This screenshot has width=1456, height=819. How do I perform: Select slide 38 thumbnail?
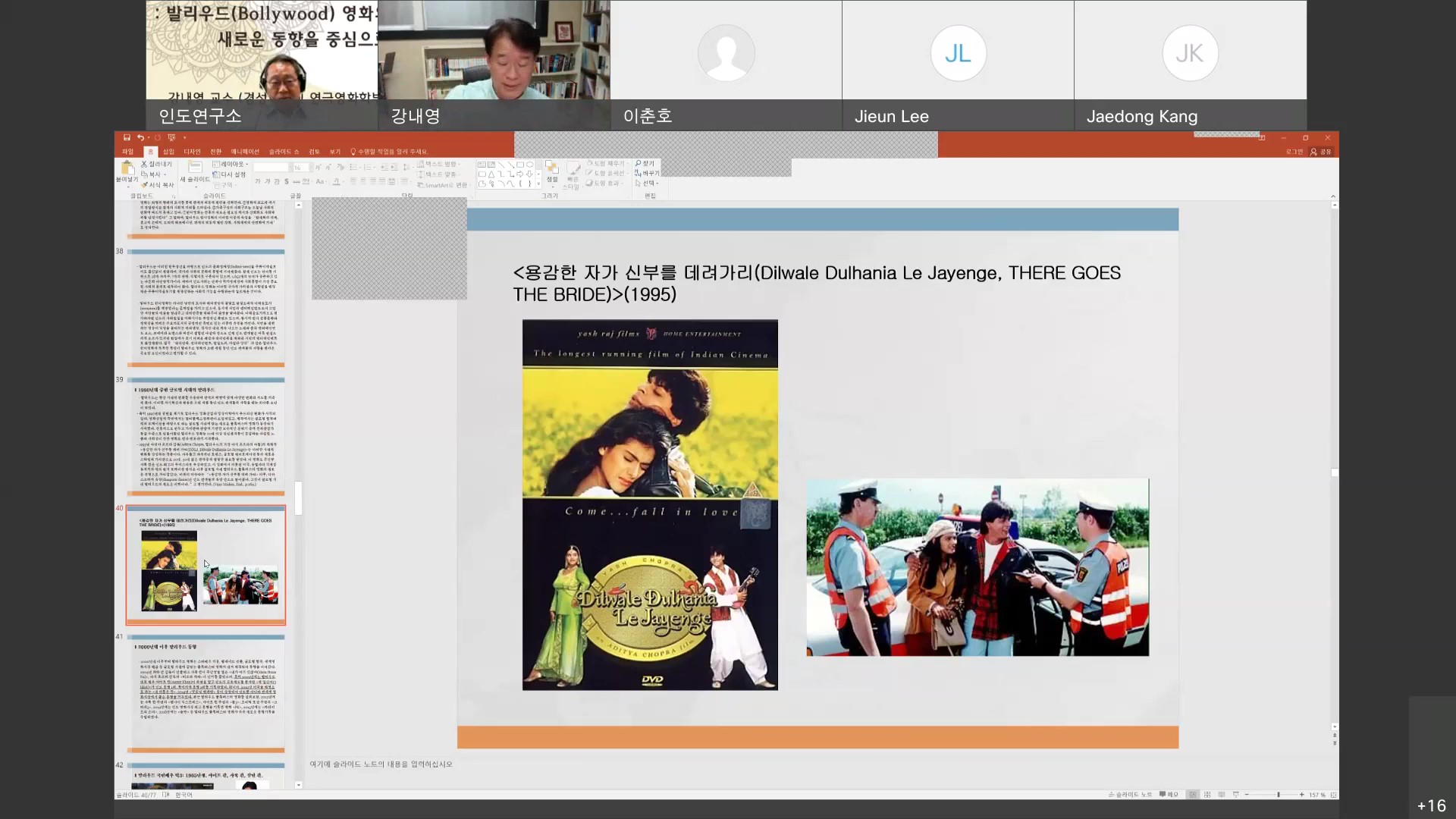[206, 307]
